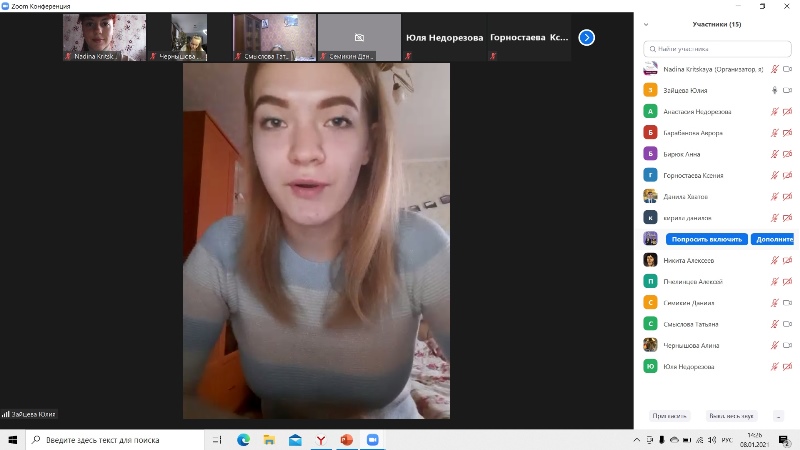Collapse the Участники panel with the chevron
Image resolution: width=800 pixels, height=450 pixels.
(647, 24)
